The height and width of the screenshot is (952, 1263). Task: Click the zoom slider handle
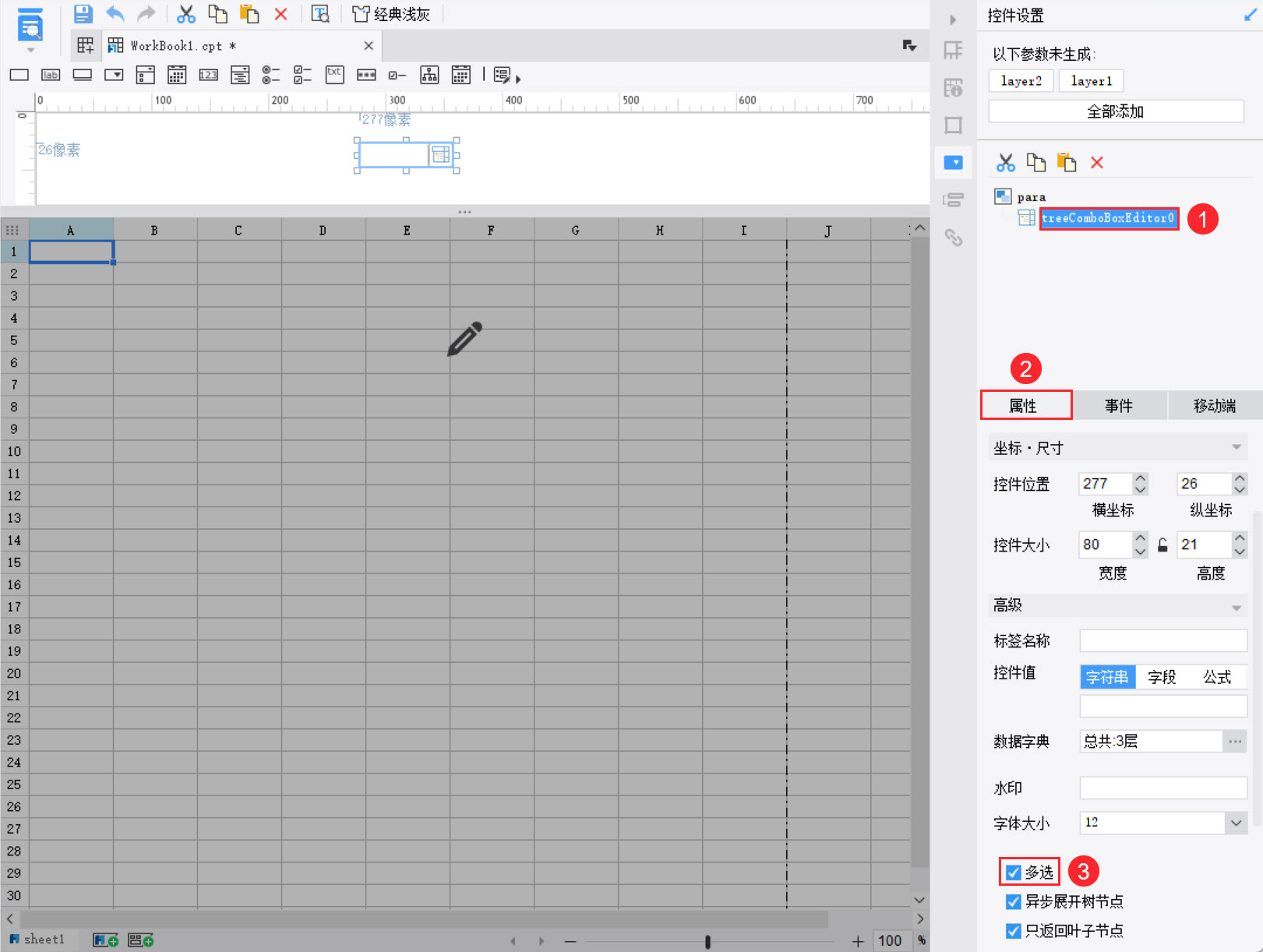tap(707, 942)
